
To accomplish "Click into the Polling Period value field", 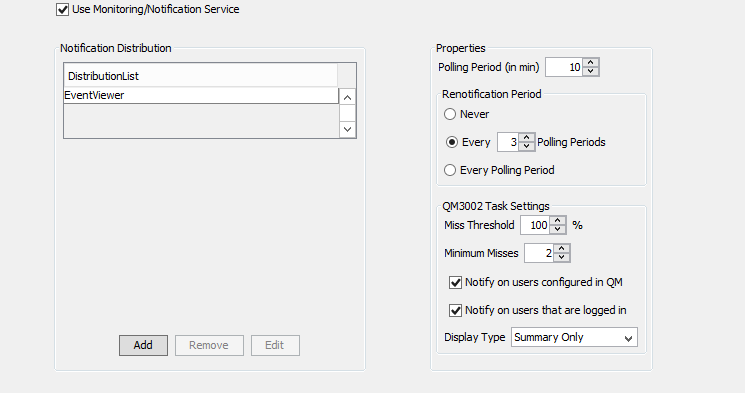I will click(x=564, y=67).
